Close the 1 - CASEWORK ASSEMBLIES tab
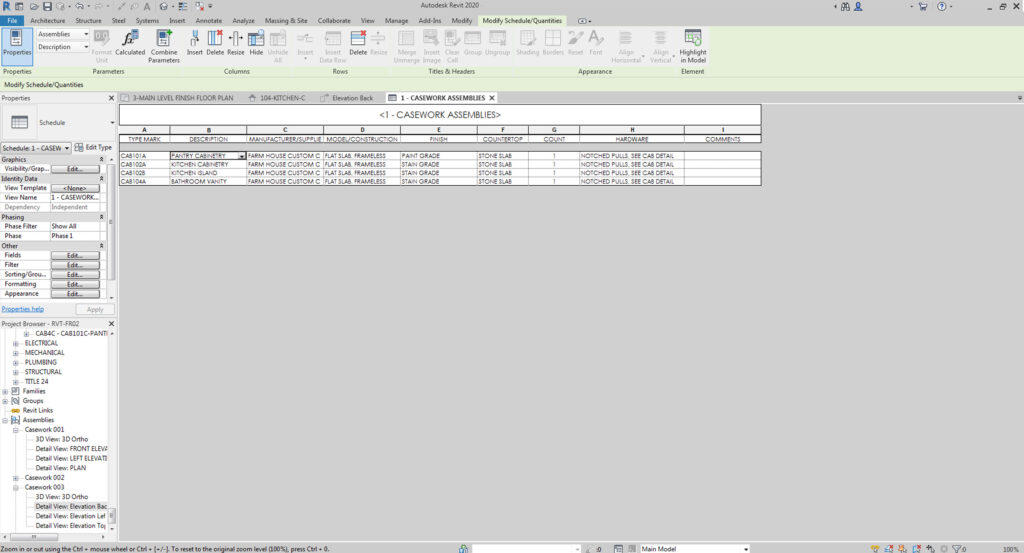The width and height of the screenshot is (1024, 553). pos(492,98)
